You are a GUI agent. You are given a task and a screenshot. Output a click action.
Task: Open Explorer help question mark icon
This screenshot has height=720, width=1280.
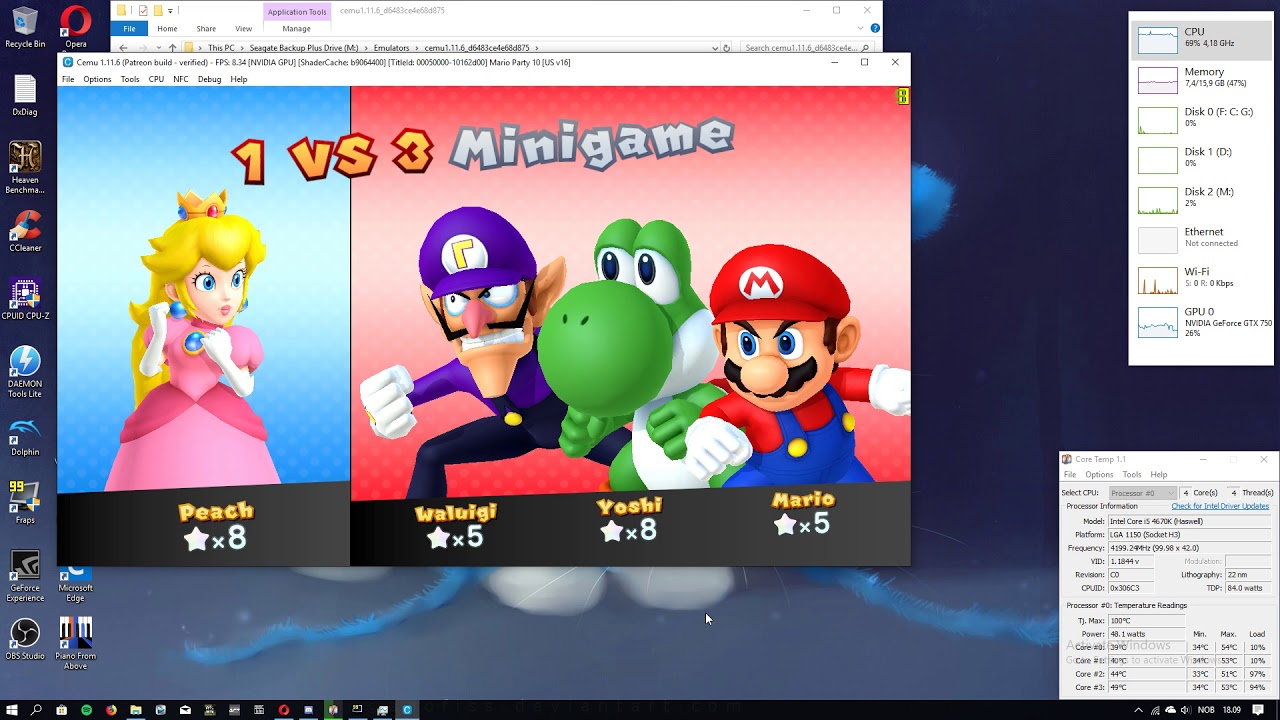(873, 28)
